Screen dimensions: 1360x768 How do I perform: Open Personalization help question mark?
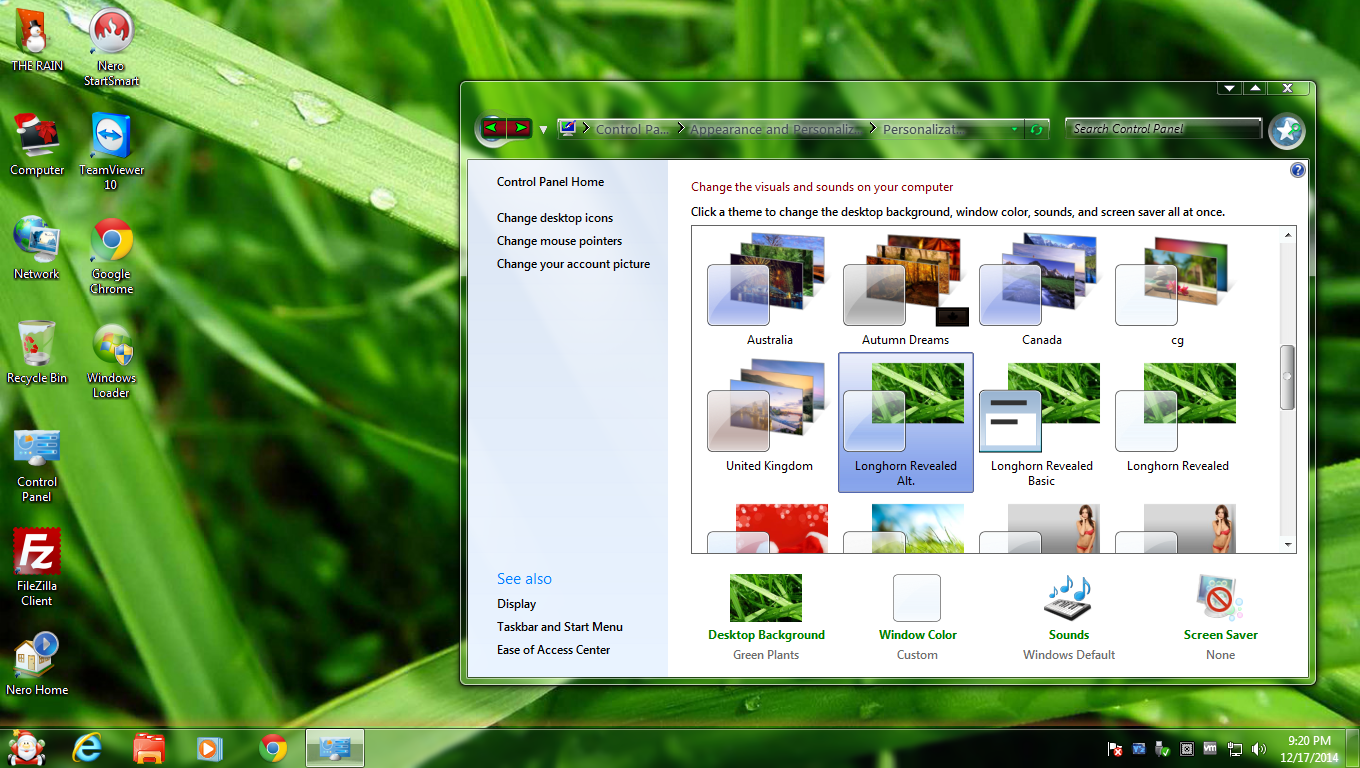tap(1298, 170)
